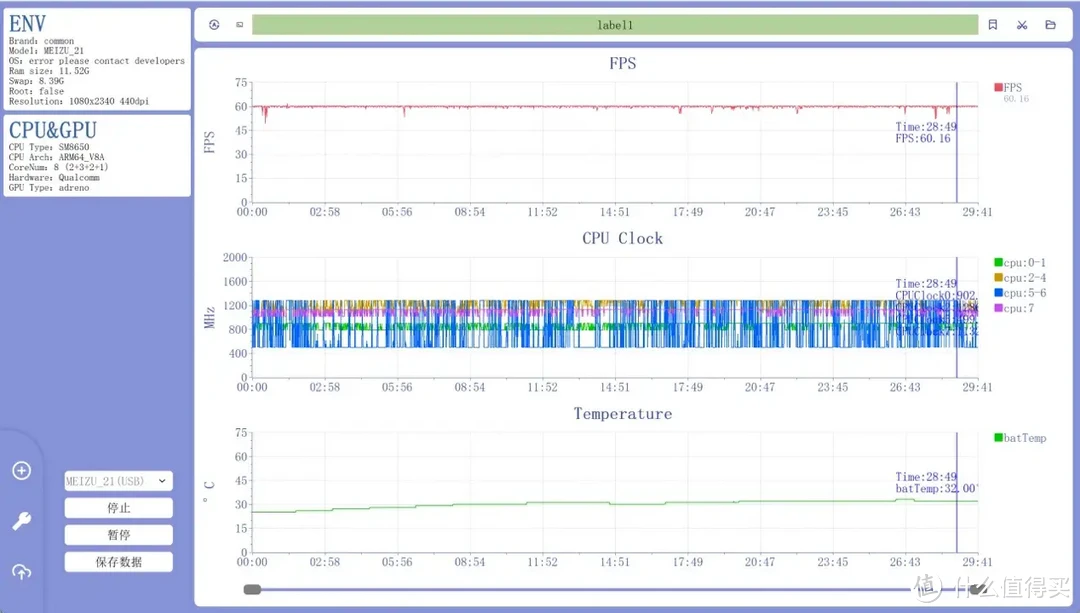
Task: Toggle cpu:0-1 legend series visibility
Action: click(1020, 263)
